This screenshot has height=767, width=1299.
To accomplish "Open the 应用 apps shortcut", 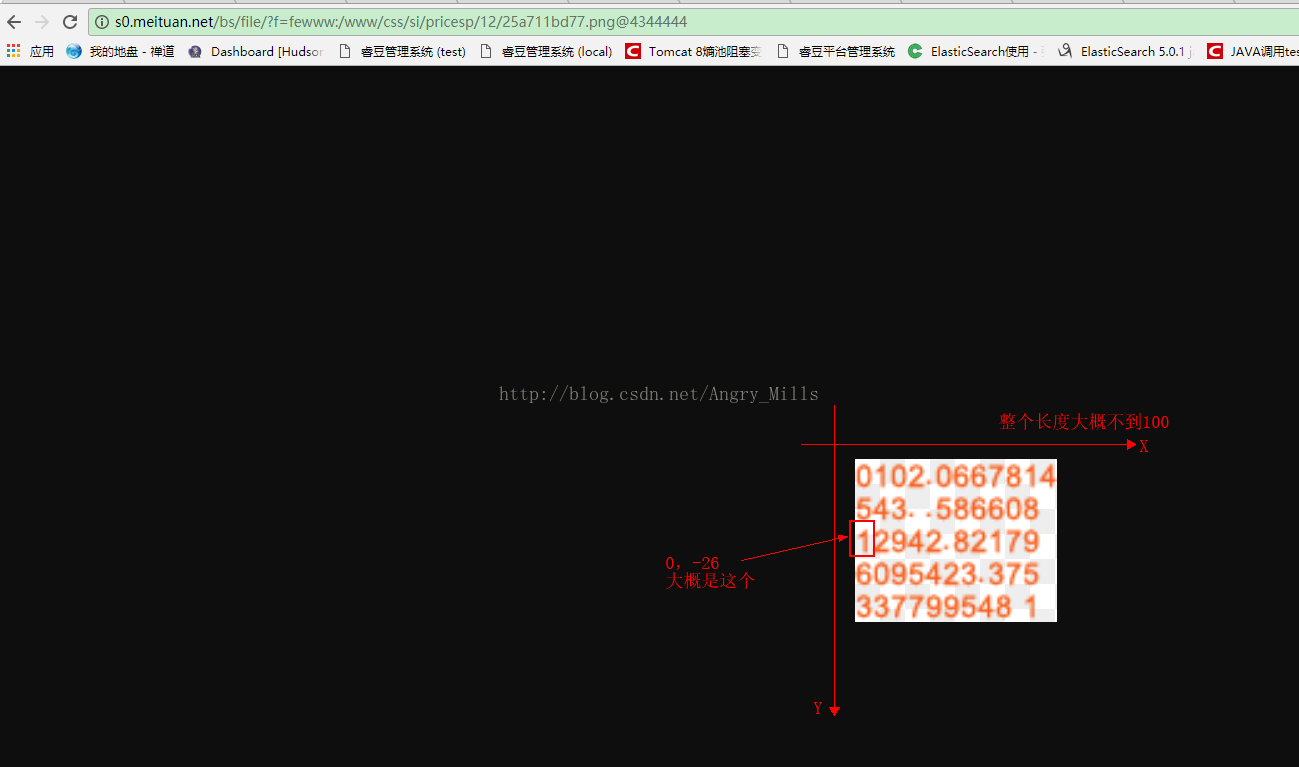I will (x=30, y=51).
